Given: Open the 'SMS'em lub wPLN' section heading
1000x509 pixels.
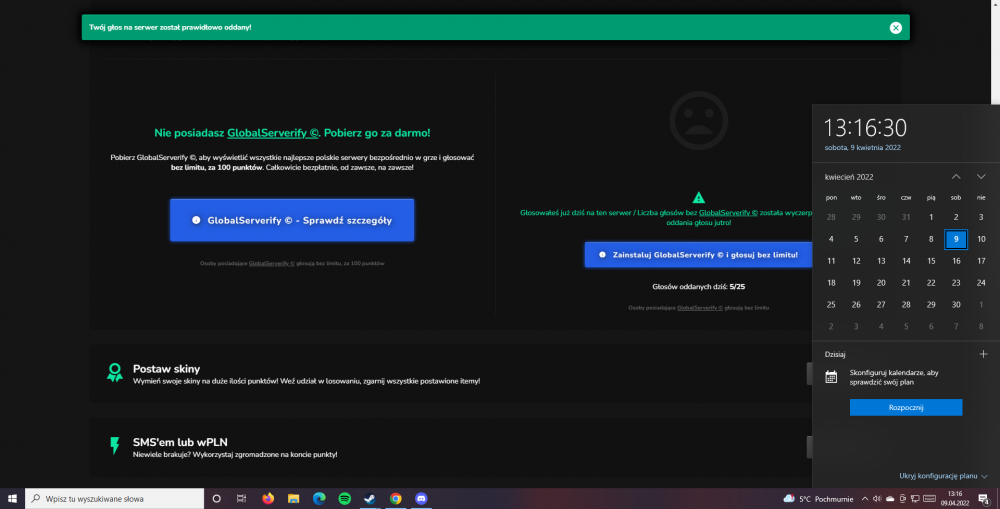Looking at the screenshot, I should tap(180, 442).
